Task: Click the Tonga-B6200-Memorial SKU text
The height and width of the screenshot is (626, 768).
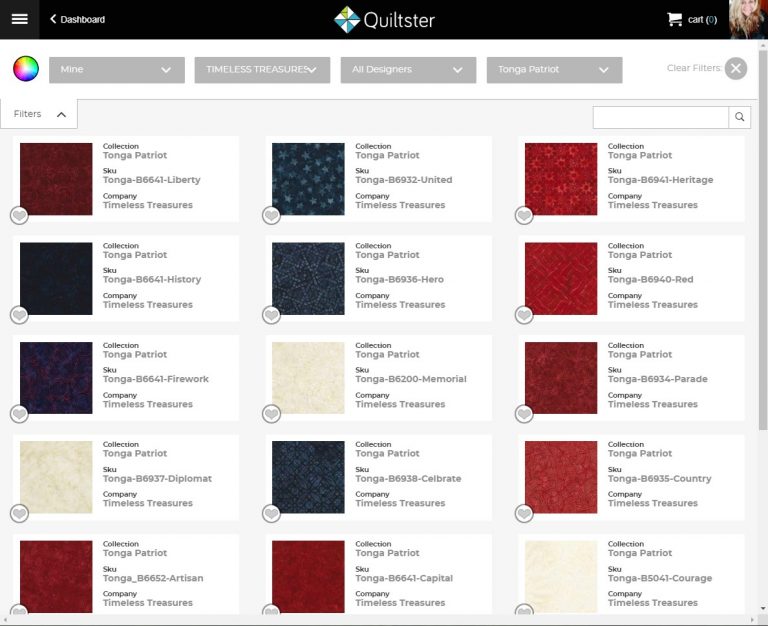Action: [x=411, y=379]
